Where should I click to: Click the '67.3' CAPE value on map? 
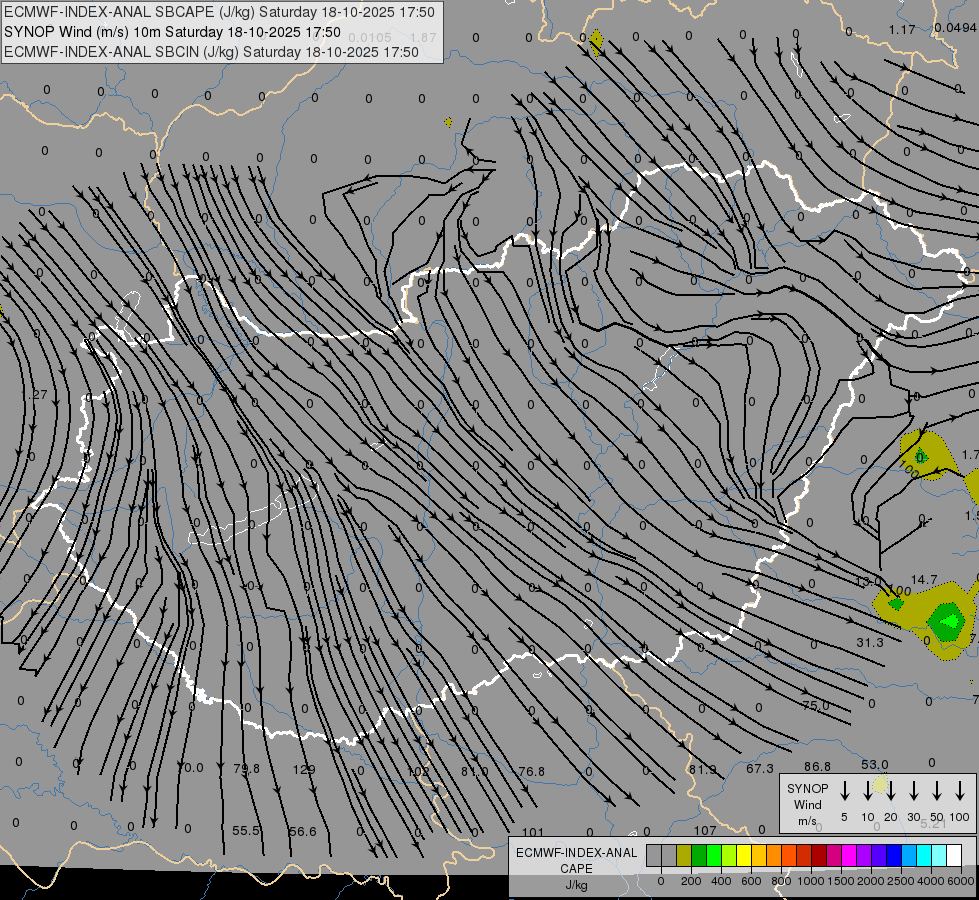[x=760, y=768]
